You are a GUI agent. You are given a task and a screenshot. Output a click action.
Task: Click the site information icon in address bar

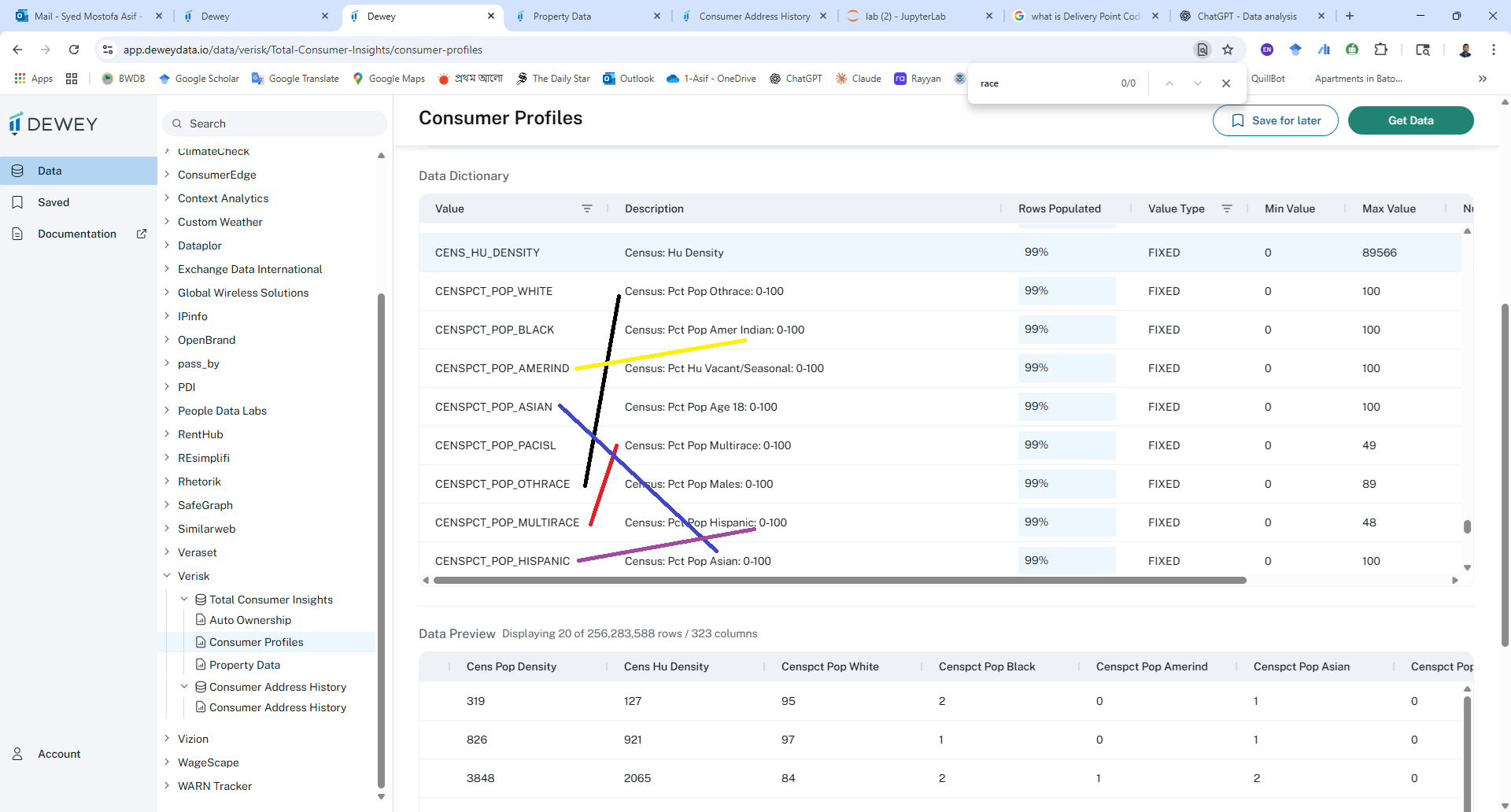click(x=108, y=50)
